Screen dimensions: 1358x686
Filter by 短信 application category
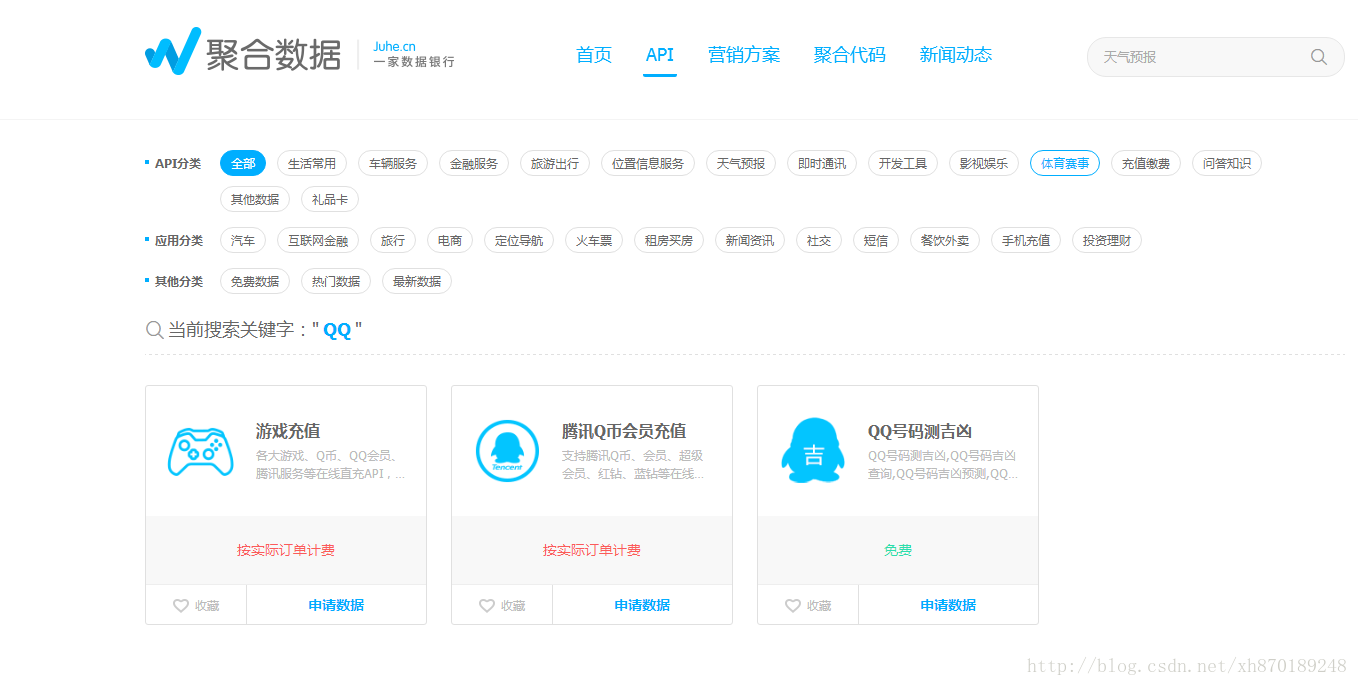click(x=876, y=240)
